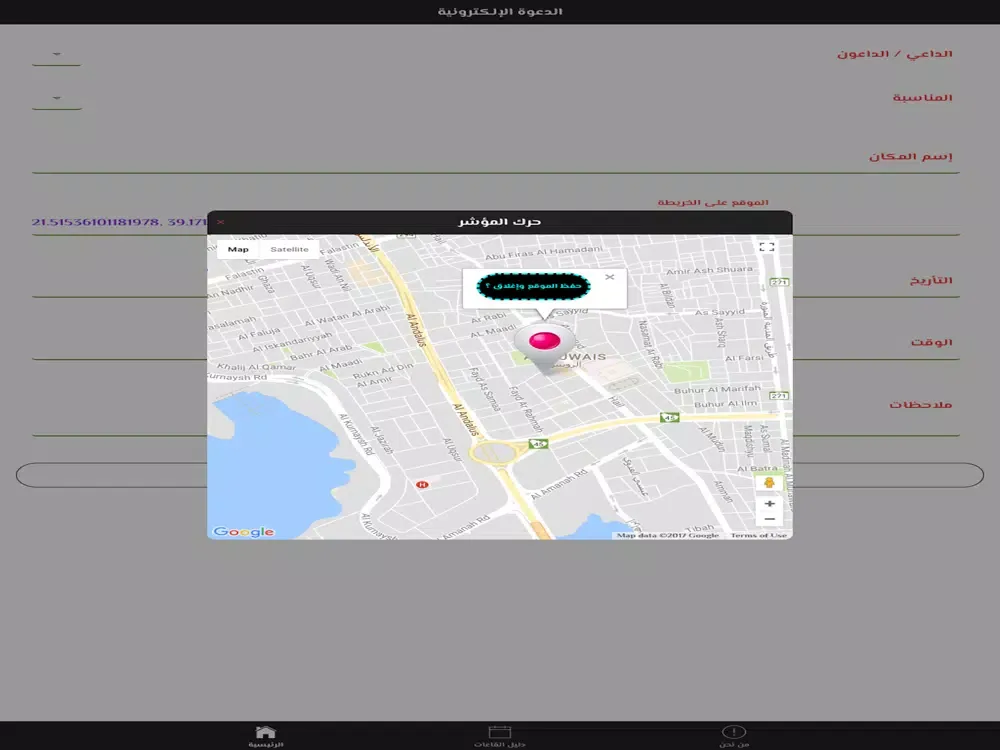Open Street View pegman control

point(769,483)
